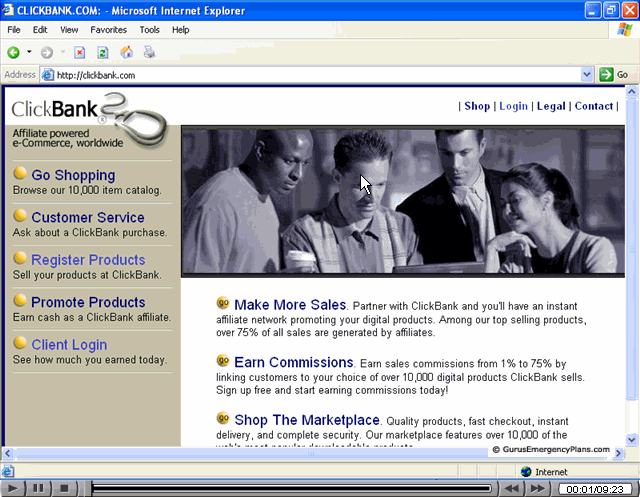Open the Customer Service sidebar link
This screenshot has height=497, width=640.
88,217
